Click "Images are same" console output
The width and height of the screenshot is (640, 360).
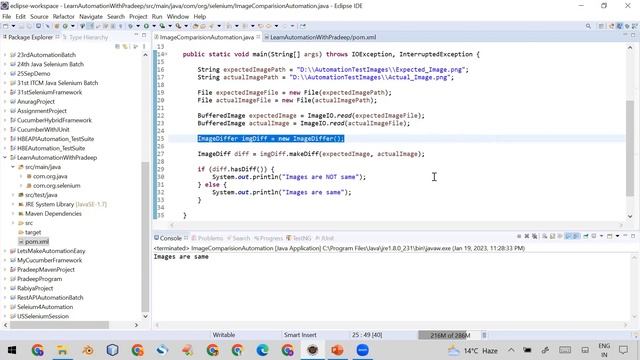pyautogui.click(x=181, y=257)
